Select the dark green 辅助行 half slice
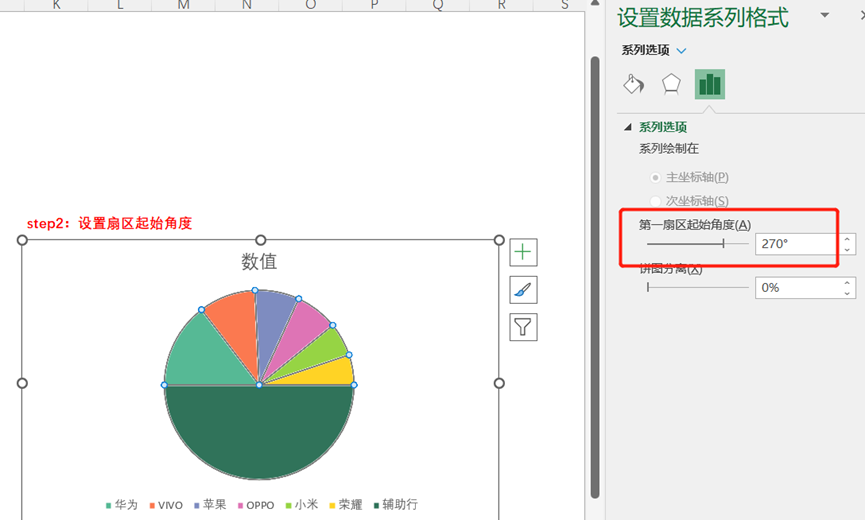This screenshot has height=520, width=865. [x=259, y=430]
